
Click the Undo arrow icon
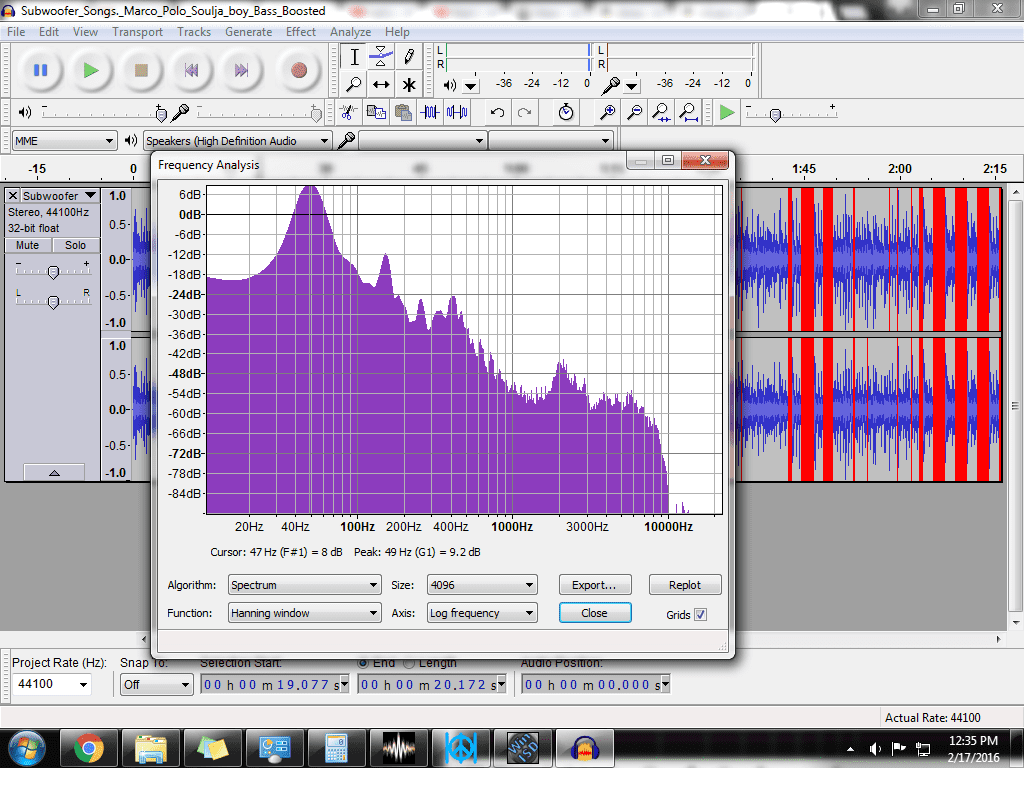(x=498, y=112)
